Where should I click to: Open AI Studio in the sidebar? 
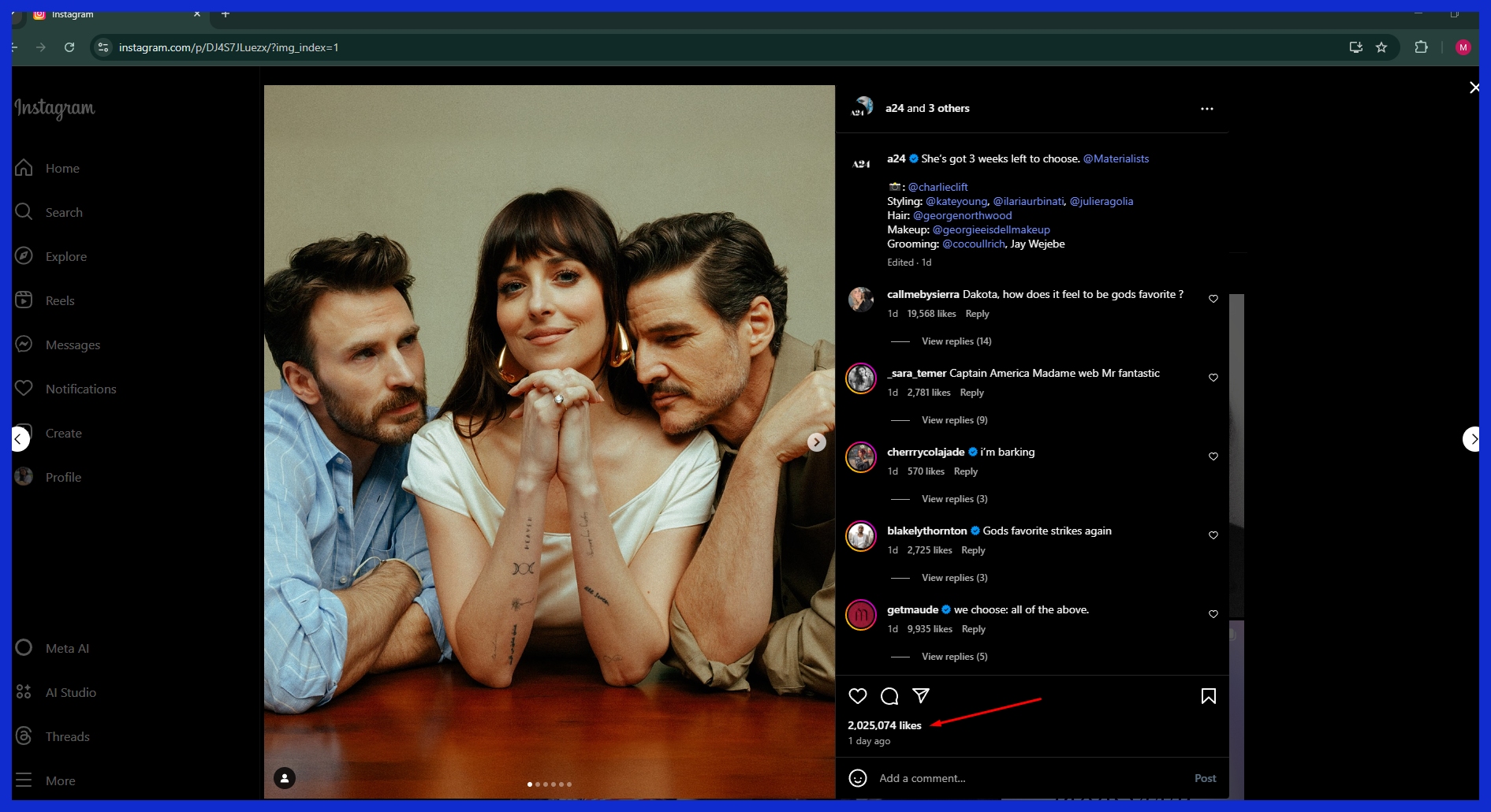56,692
